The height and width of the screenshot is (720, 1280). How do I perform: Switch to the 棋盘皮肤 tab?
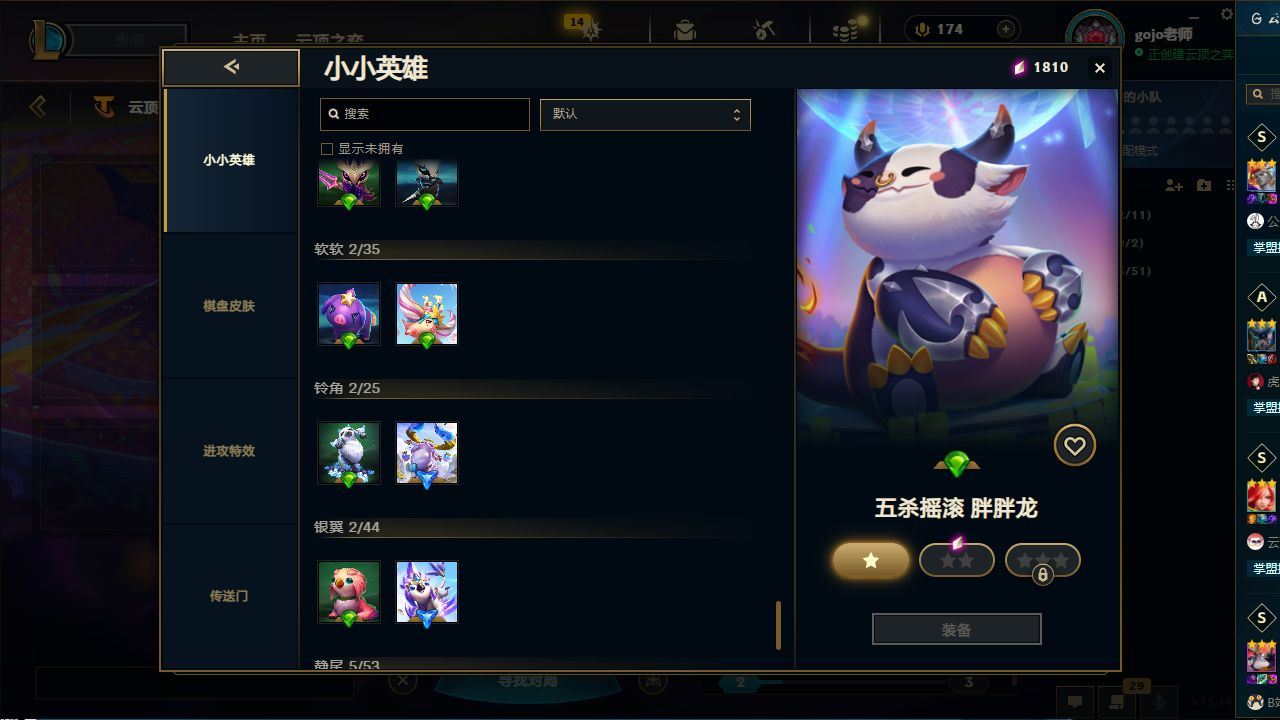point(229,306)
